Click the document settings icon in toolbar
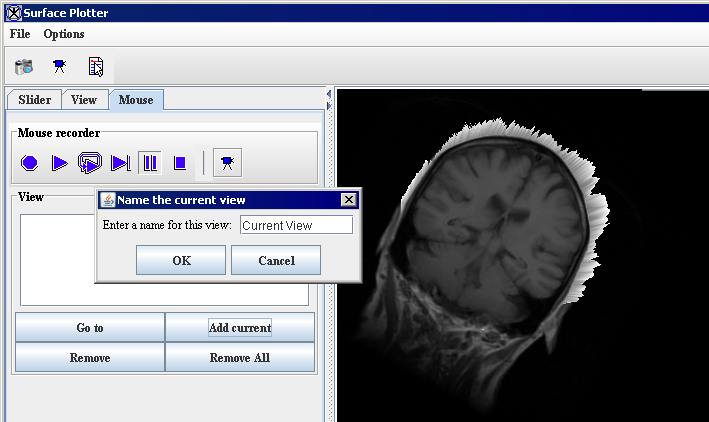The height and width of the screenshot is (422, 709). 96,67
